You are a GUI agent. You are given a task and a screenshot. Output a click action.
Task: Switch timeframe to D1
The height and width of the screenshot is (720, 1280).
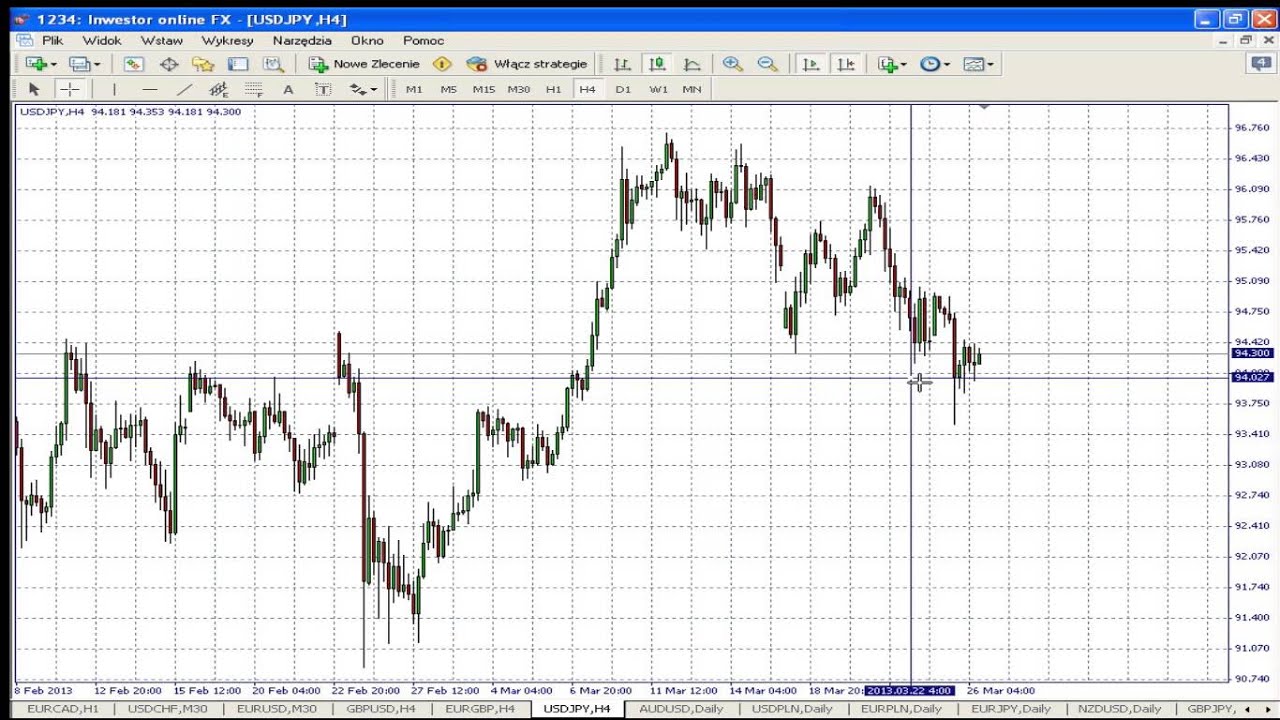coord(623,89)
